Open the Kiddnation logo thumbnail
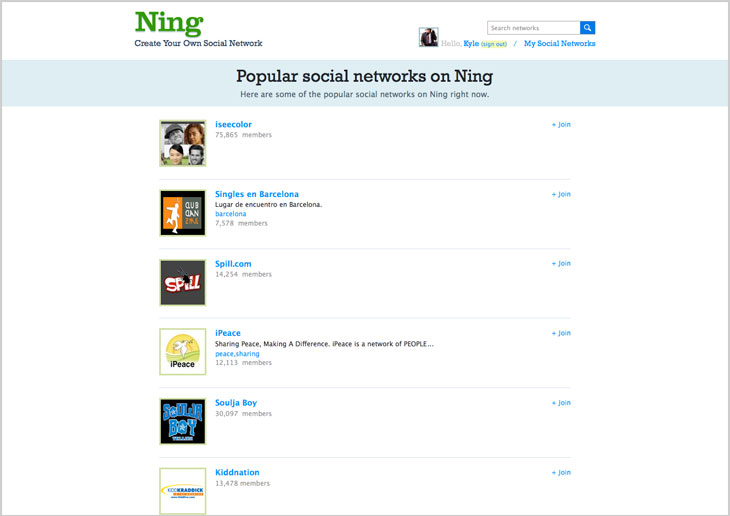The image size is (730, 516). click(182, 491)
